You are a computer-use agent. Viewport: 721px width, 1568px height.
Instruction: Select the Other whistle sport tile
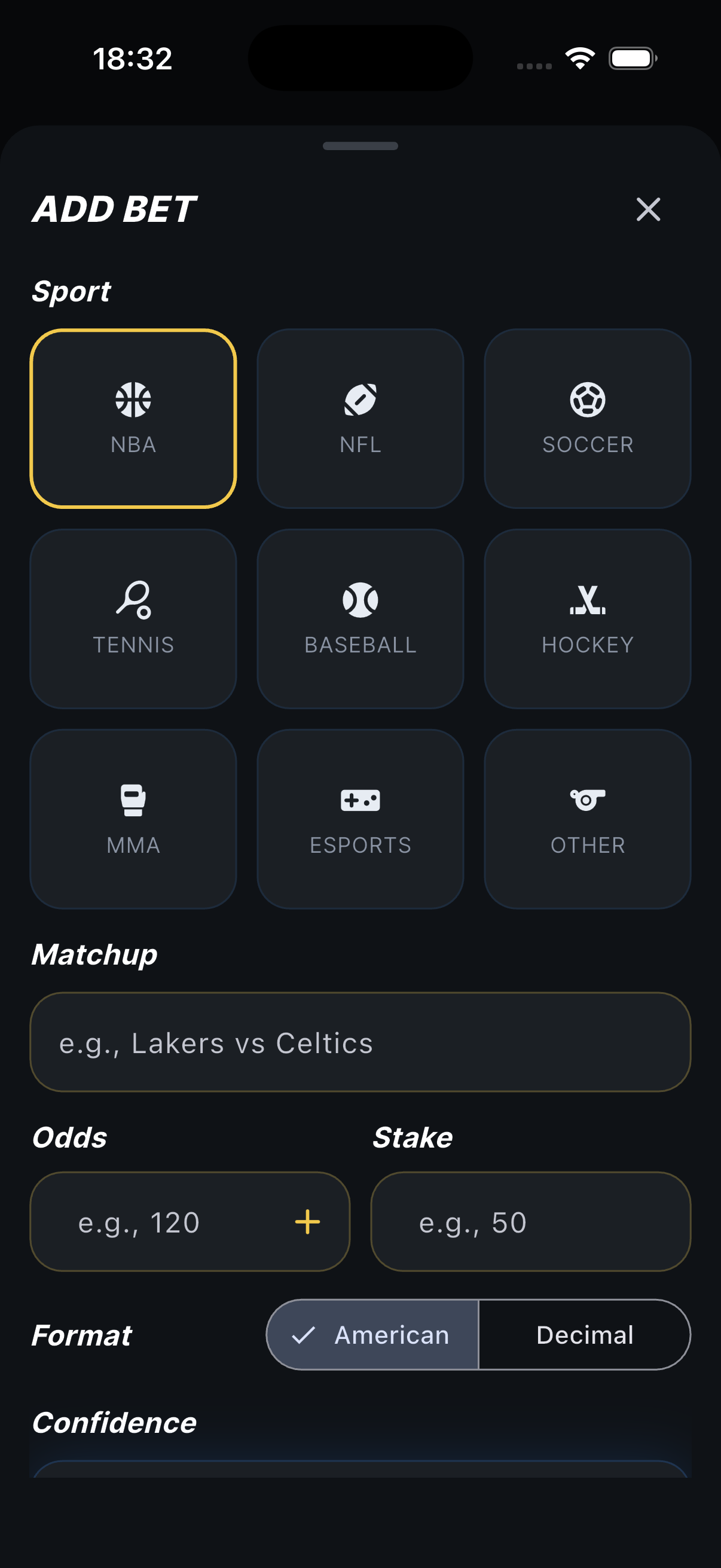587,819
